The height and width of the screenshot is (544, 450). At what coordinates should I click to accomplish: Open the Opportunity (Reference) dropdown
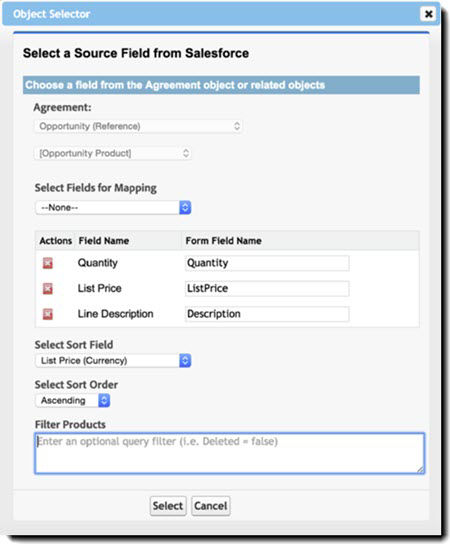click(138, 126)
